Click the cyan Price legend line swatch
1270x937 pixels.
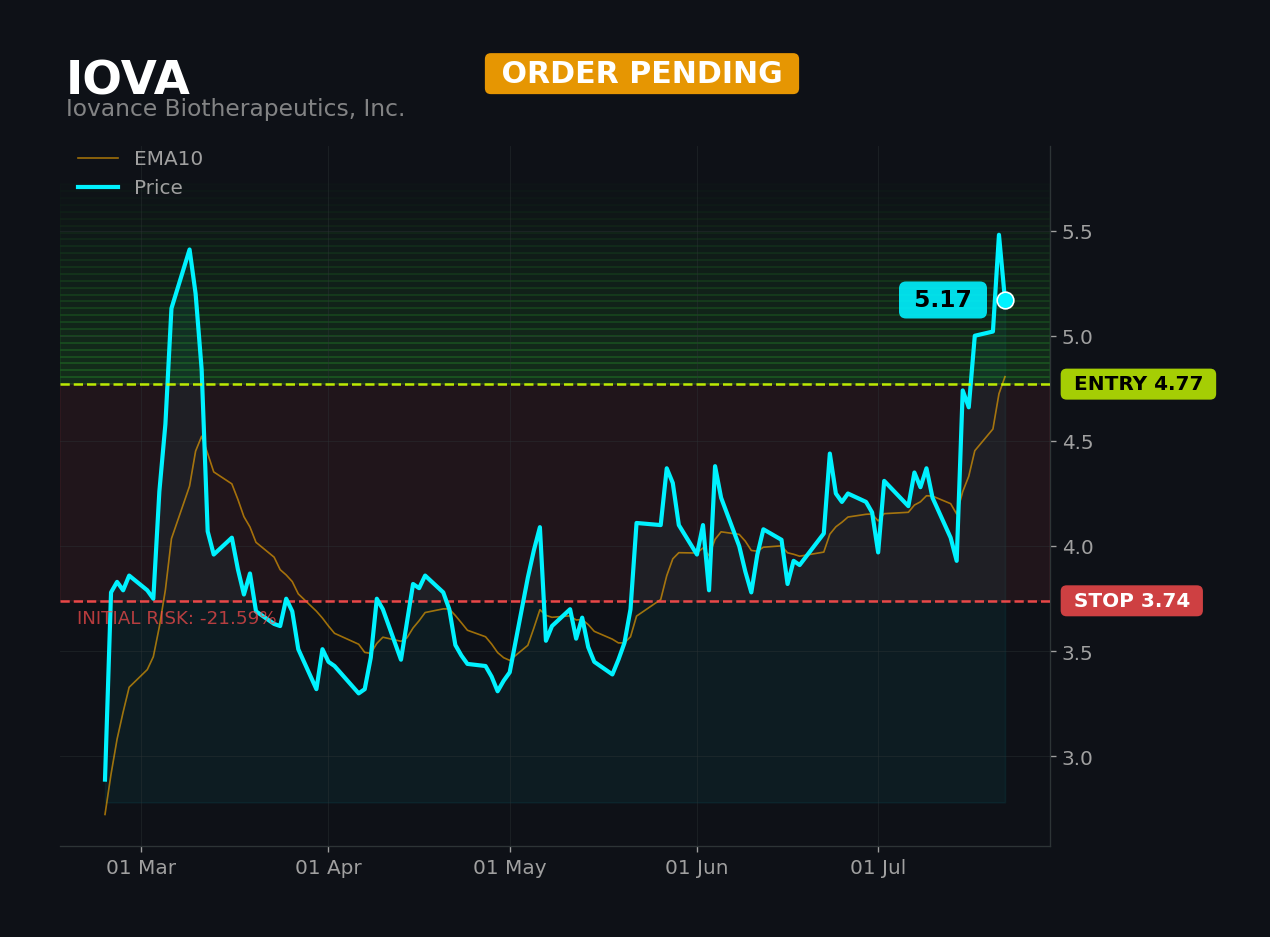pyautogui.click(x=98, y=188)
